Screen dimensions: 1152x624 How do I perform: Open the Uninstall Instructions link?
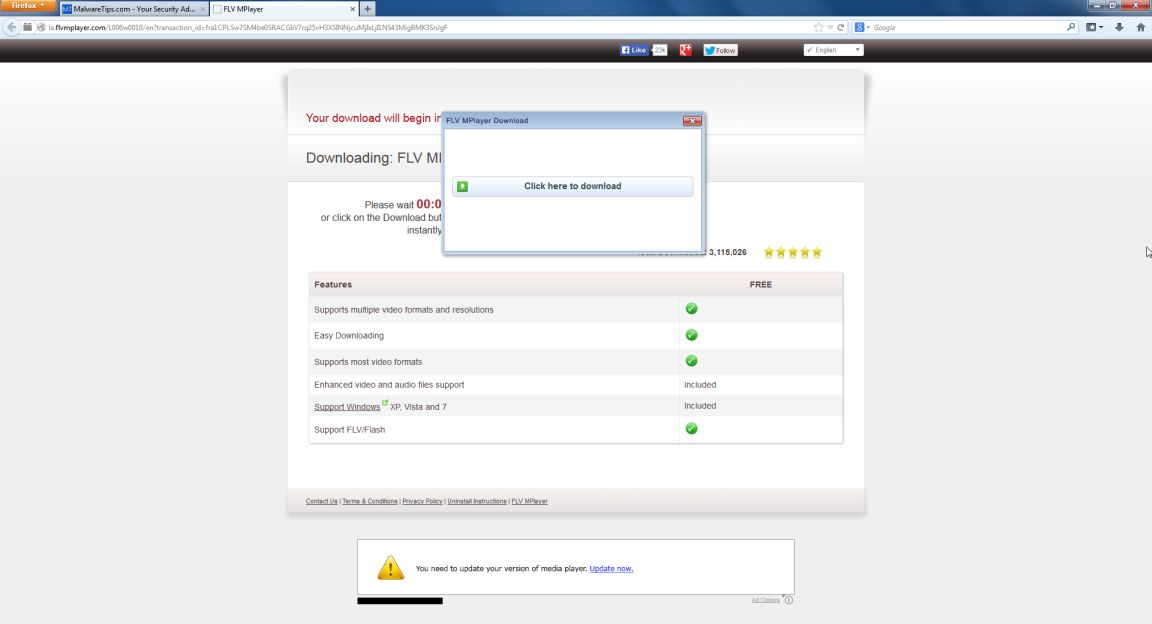[x=477, y=501]
